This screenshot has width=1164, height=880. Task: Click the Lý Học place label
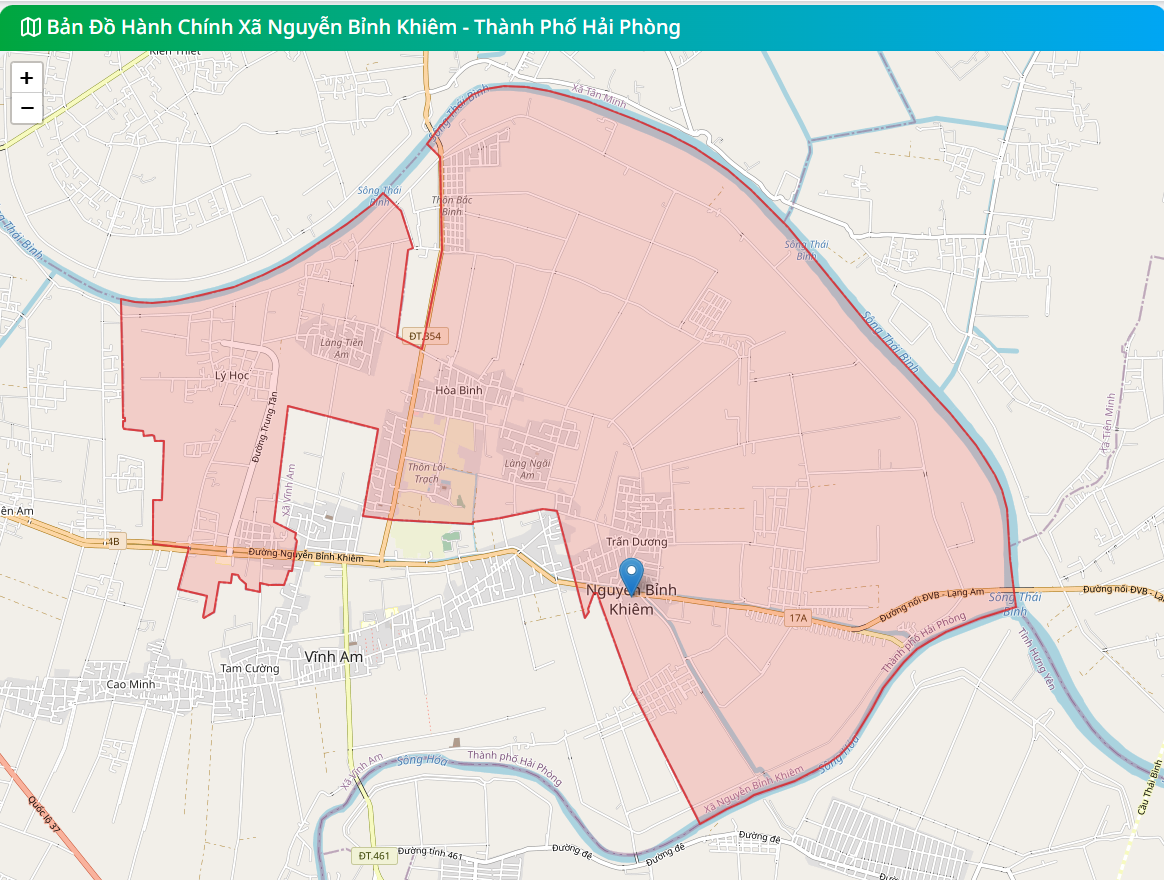[232, 375]
